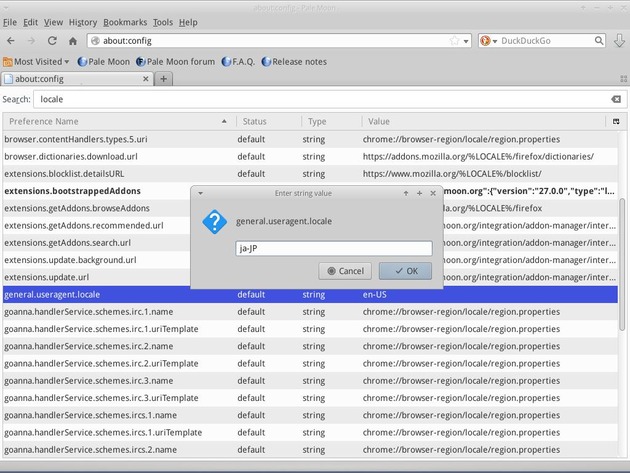Open the column picker icon

click(x=616, y=121)
